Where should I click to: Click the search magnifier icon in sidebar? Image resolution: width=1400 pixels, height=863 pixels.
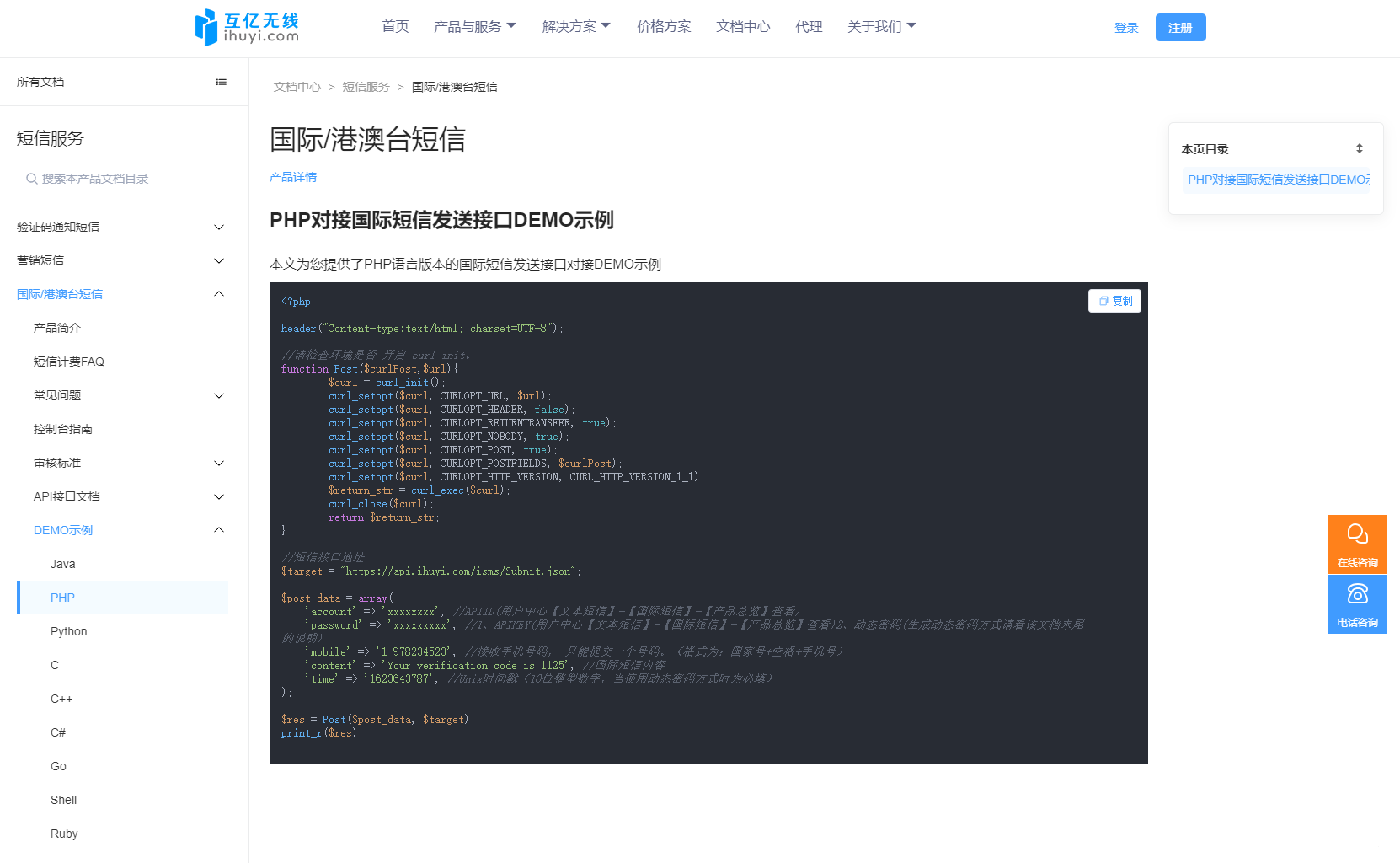31,179
